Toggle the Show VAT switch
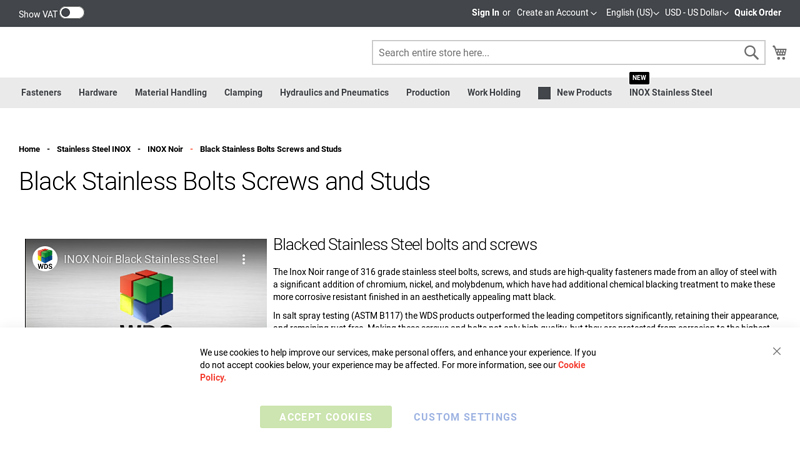 [x=71, y=13]
